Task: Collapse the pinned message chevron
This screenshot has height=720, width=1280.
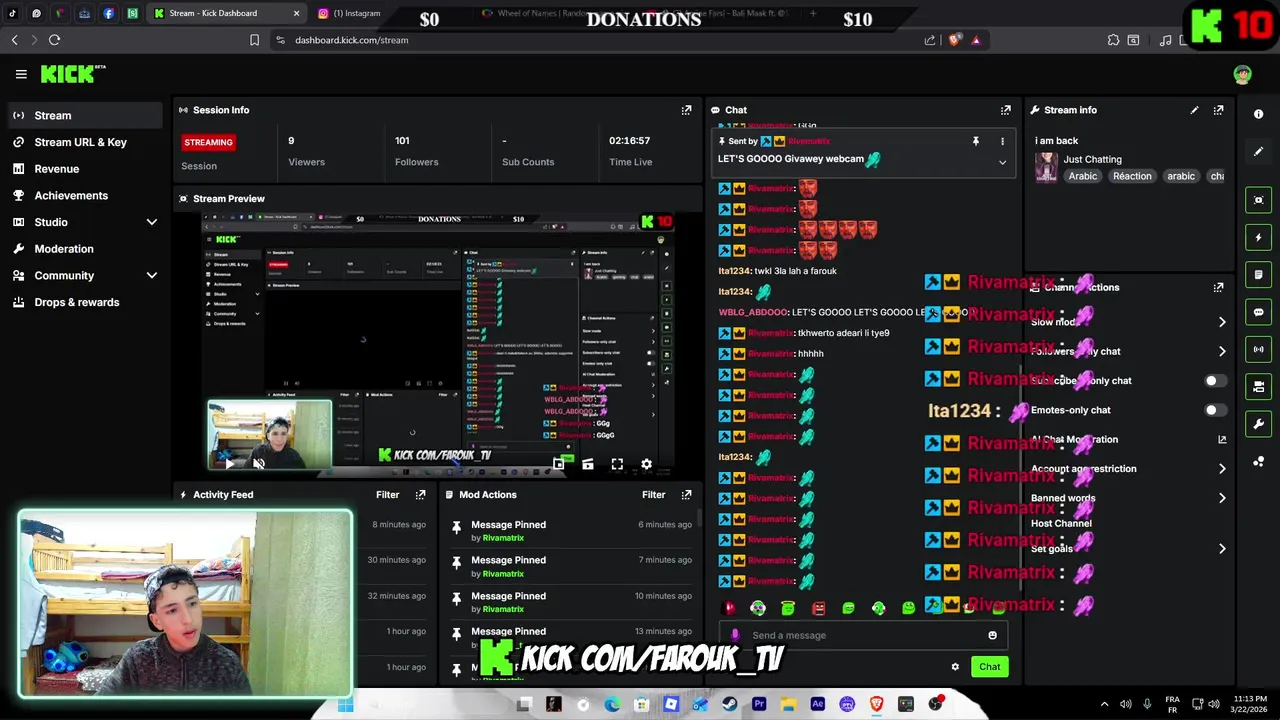Action: coord(1002,162)
